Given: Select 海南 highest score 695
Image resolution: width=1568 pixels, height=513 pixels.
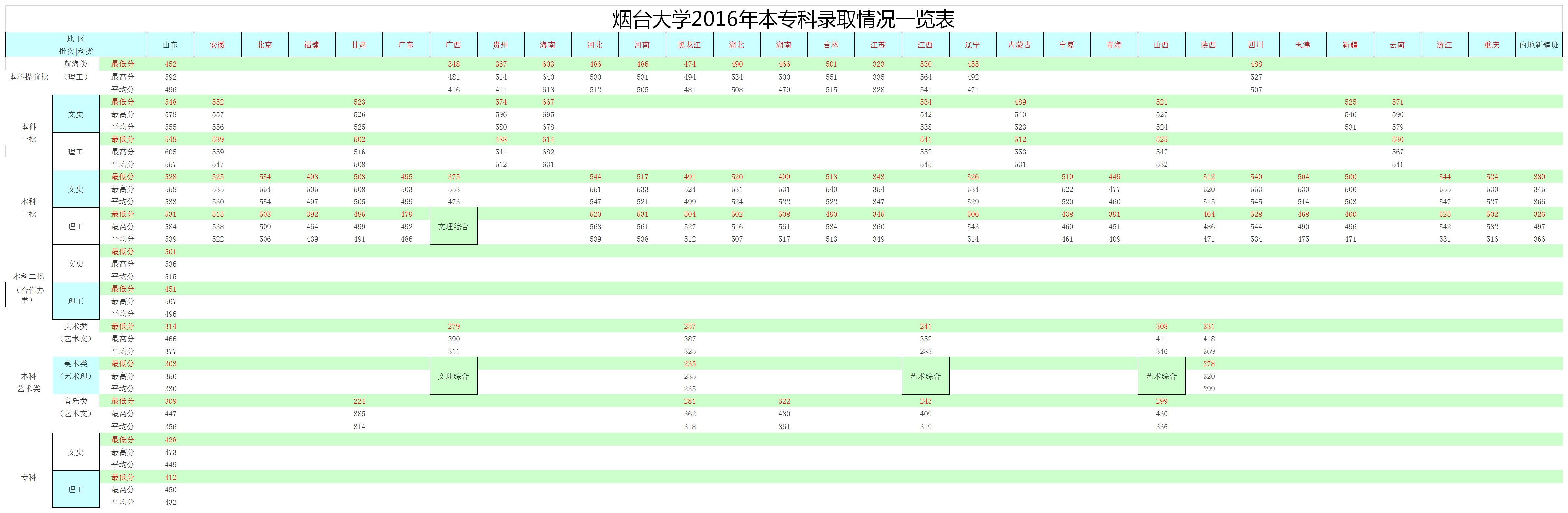Looking at the screenshot, I should coord(548,114).
